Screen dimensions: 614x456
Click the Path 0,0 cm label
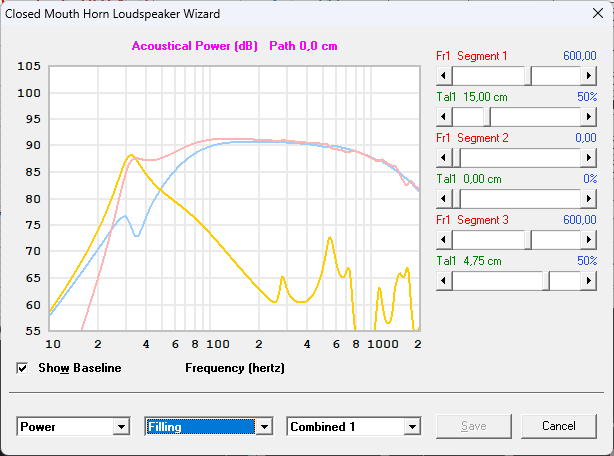pyautogui.click(x=303, y=46)
